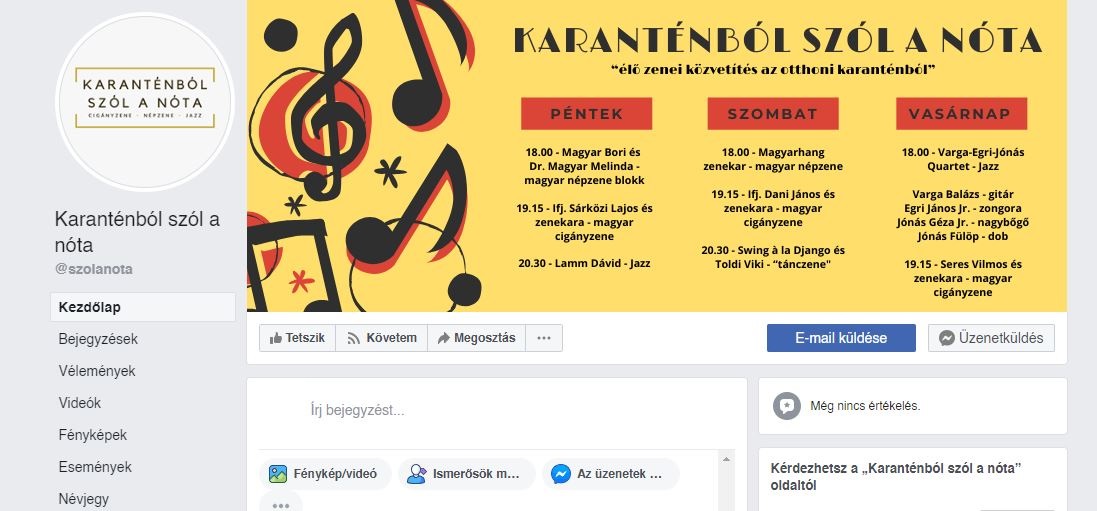Go to Vélemények page section
Image resolution: width=1097 pixels, height=511 pixels.
97,371
